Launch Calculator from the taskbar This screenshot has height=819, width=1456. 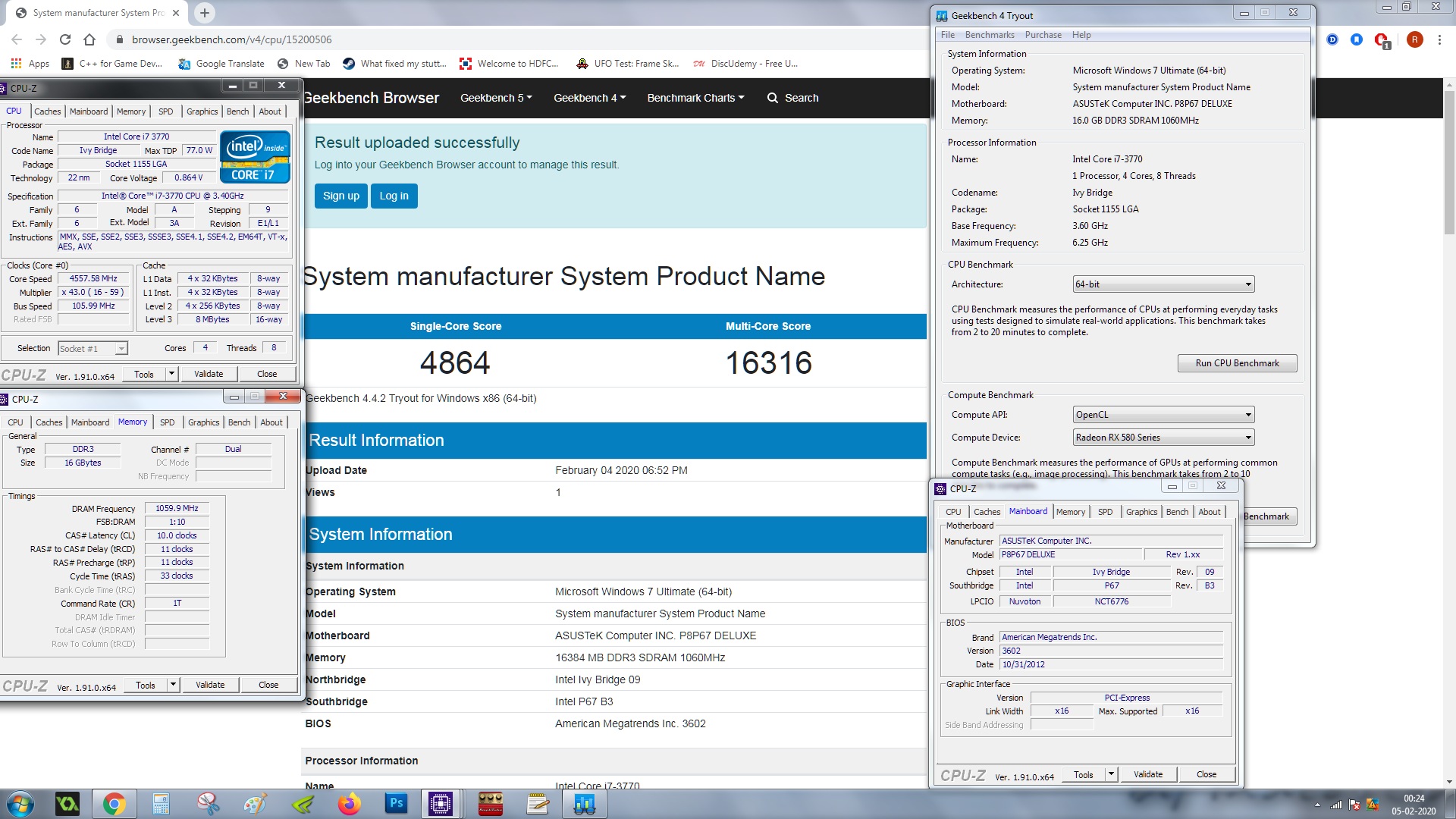[x=161, y=804]
